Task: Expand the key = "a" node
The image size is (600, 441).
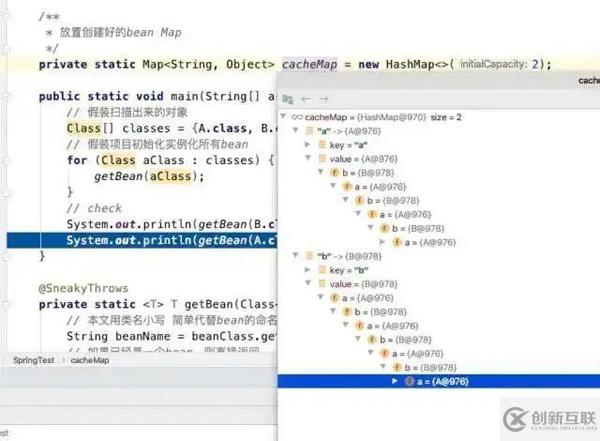Action: coord(308,144)
